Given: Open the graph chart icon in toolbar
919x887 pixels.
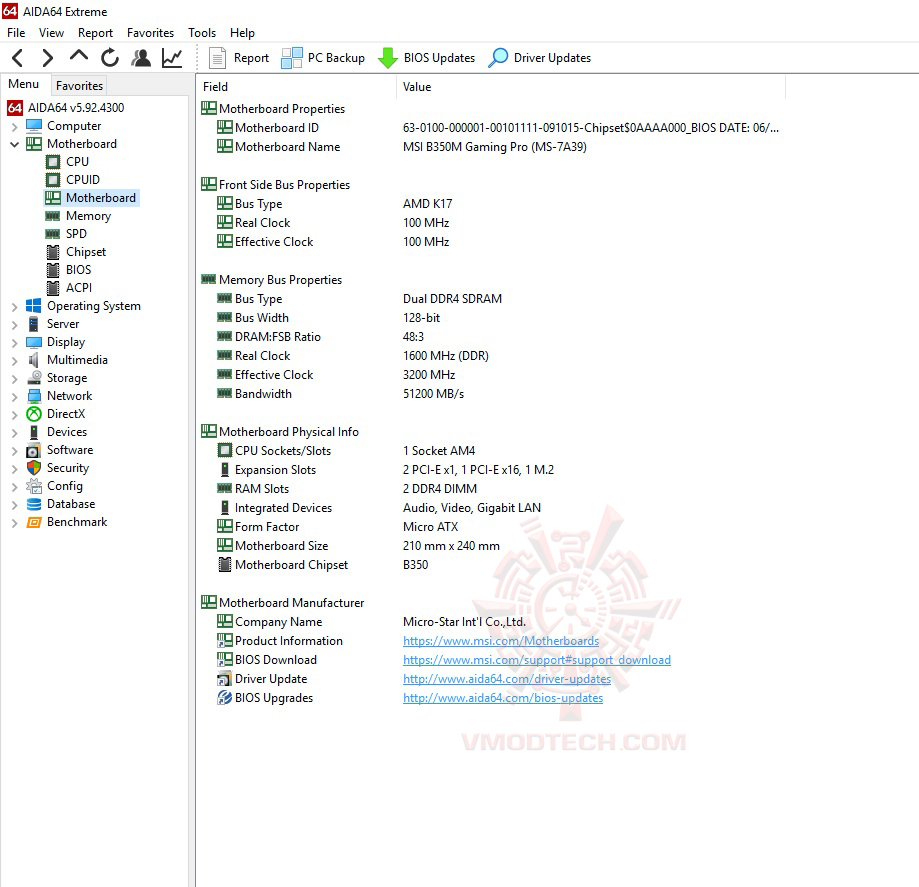Looking at the screenshot, I should point(172,57).
